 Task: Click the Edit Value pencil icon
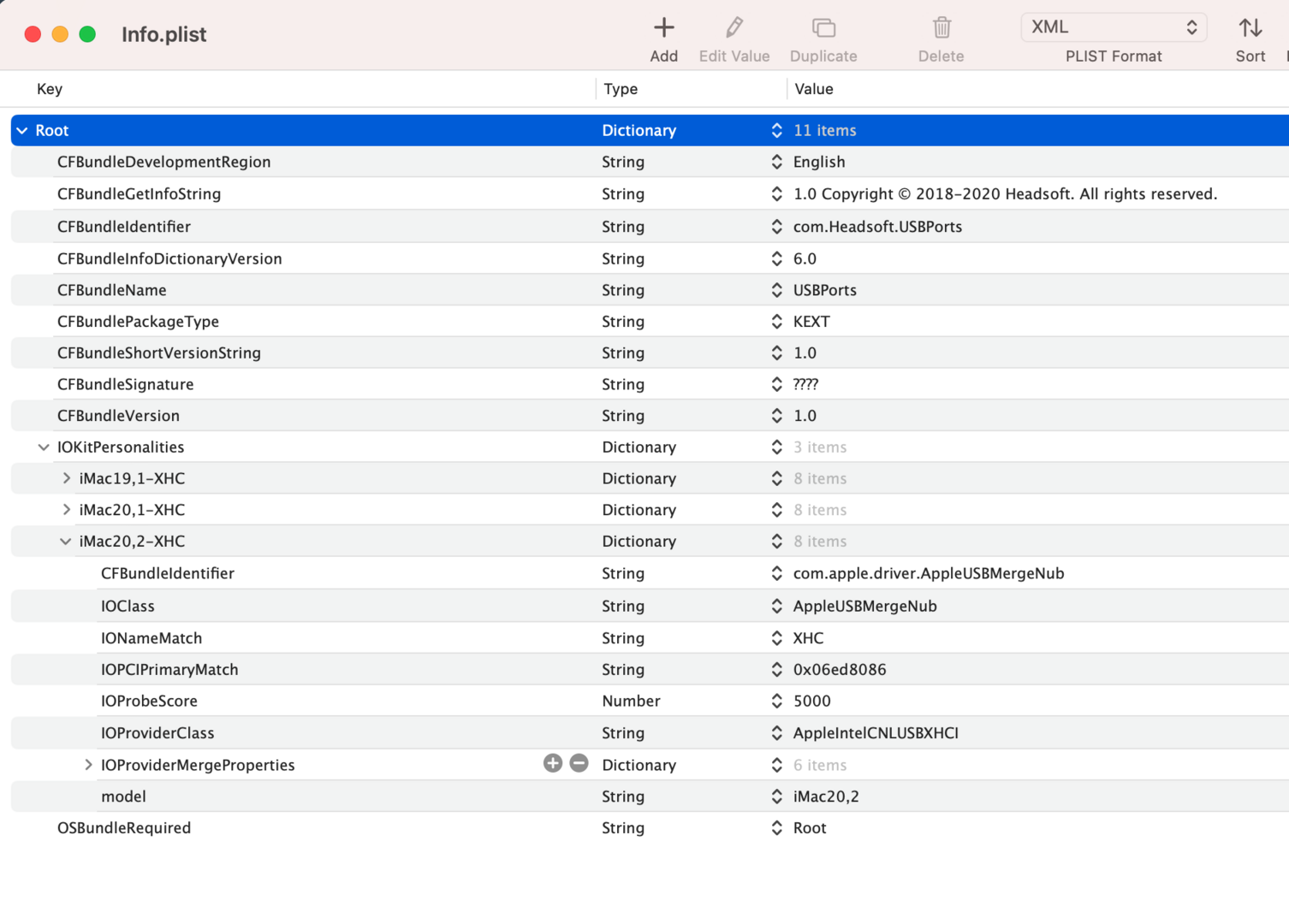click(734, 28)
